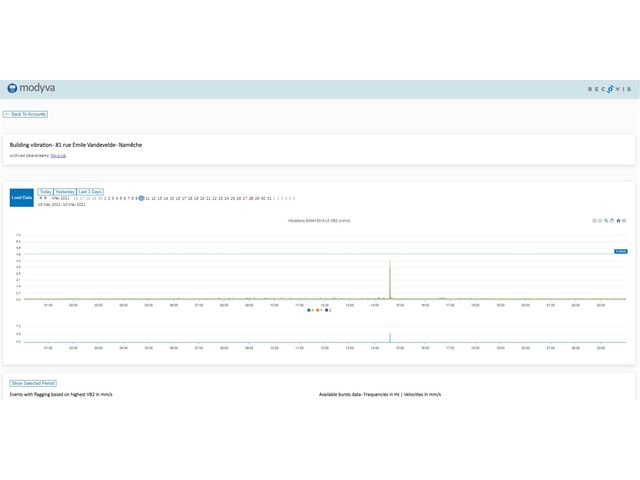
Task: Click the chart zoom in icon
Action: click(594, 221)
